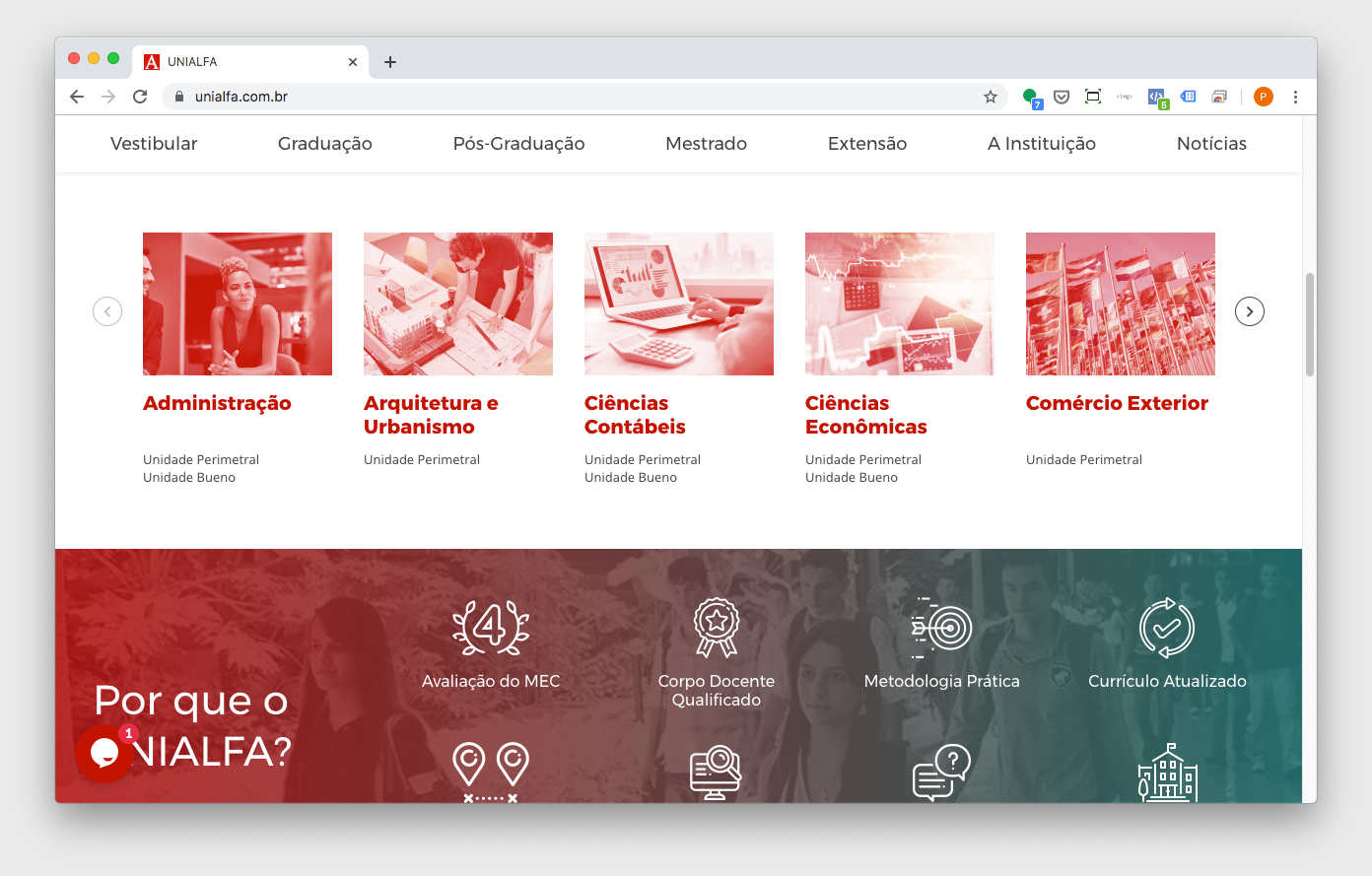Click the Metodologia Prática target icon
1372x876 pixels.
click(x=941, y=628)
